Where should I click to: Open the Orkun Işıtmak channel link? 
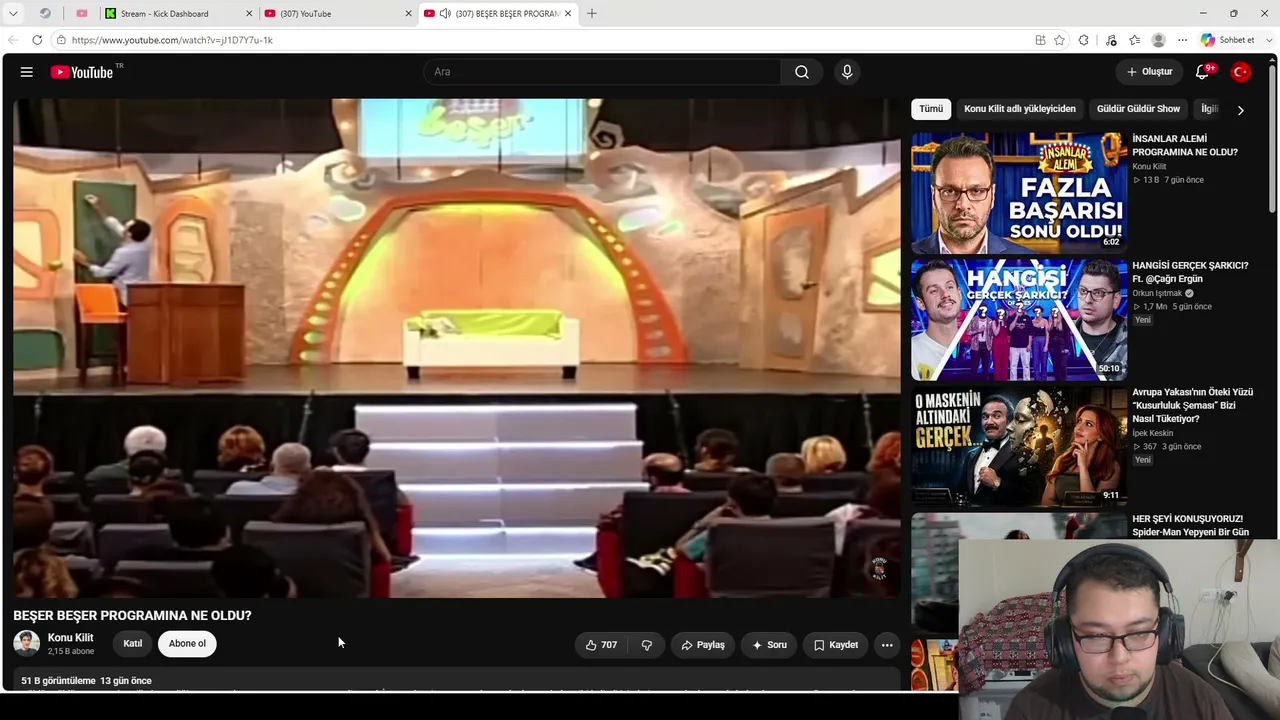(x=1157, y=293)
